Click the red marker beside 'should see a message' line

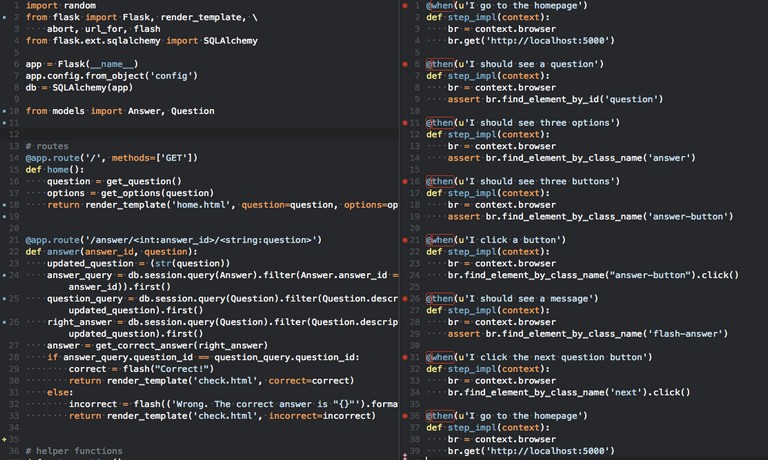[x=405, y=299]
